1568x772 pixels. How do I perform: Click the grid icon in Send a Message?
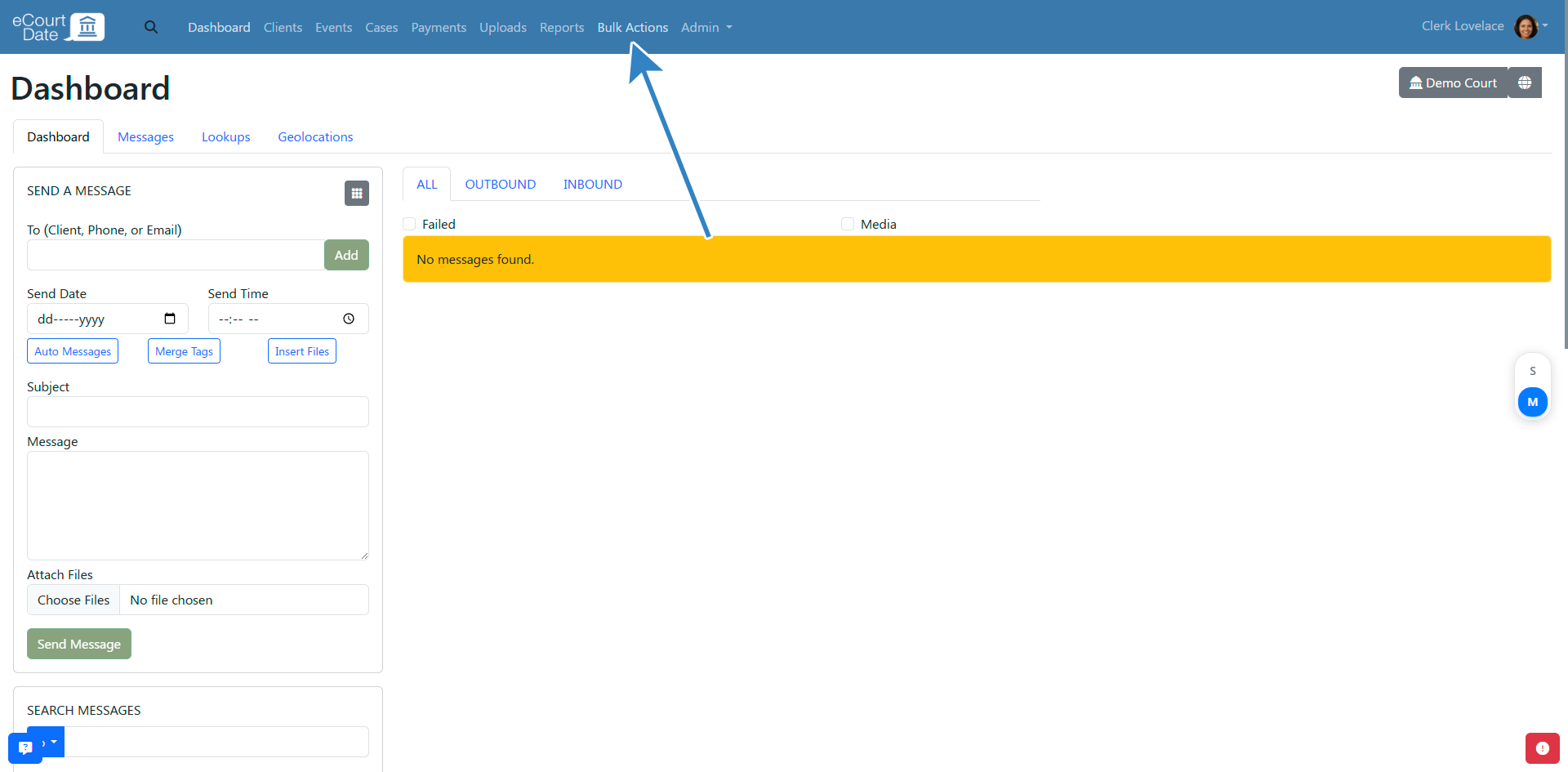point(357,193)
